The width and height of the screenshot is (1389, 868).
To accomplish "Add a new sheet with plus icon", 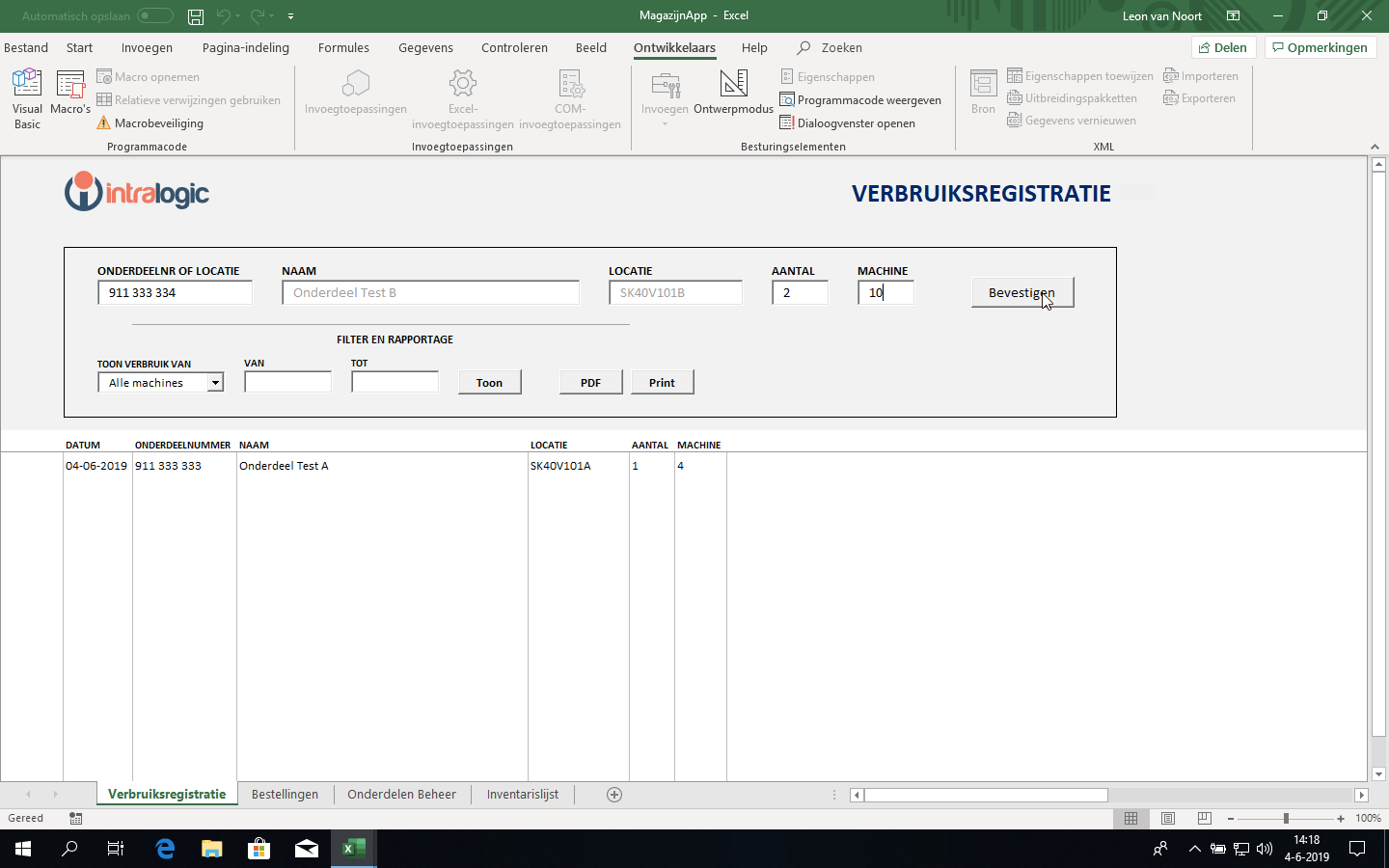I will (x=614, y=795).
